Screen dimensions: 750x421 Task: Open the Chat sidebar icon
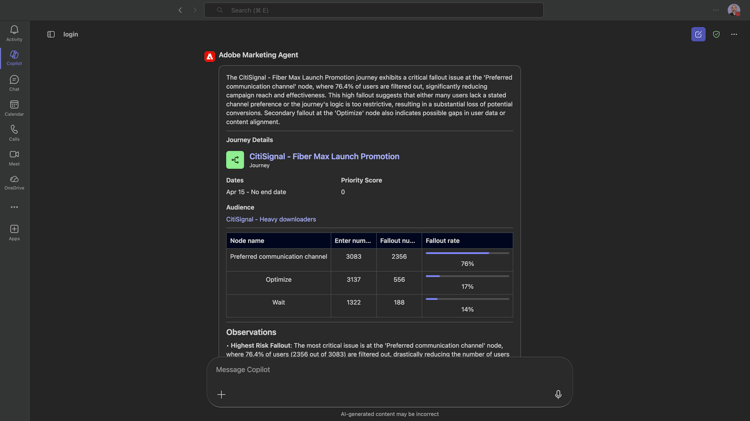(14, 82)
